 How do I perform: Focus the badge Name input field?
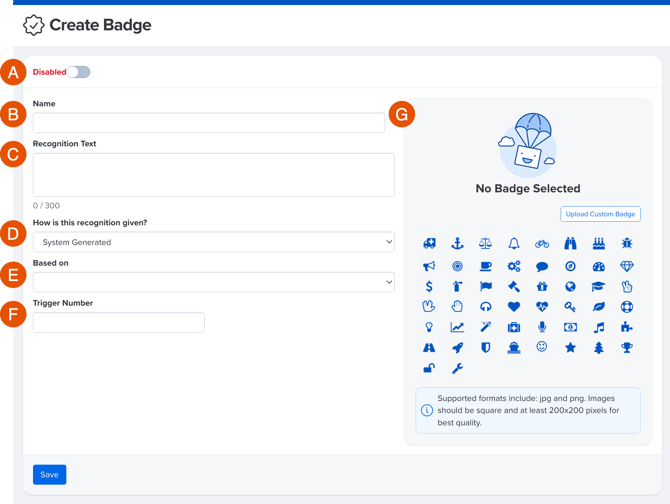(208, 122)
